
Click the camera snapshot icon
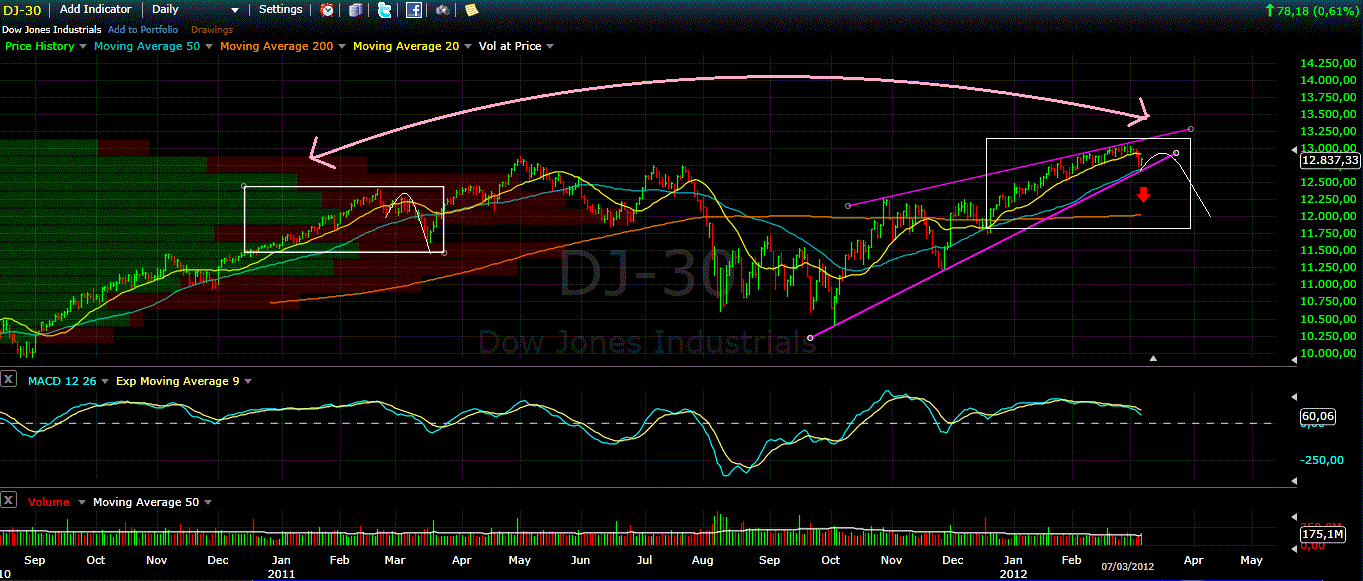[442, 10]
